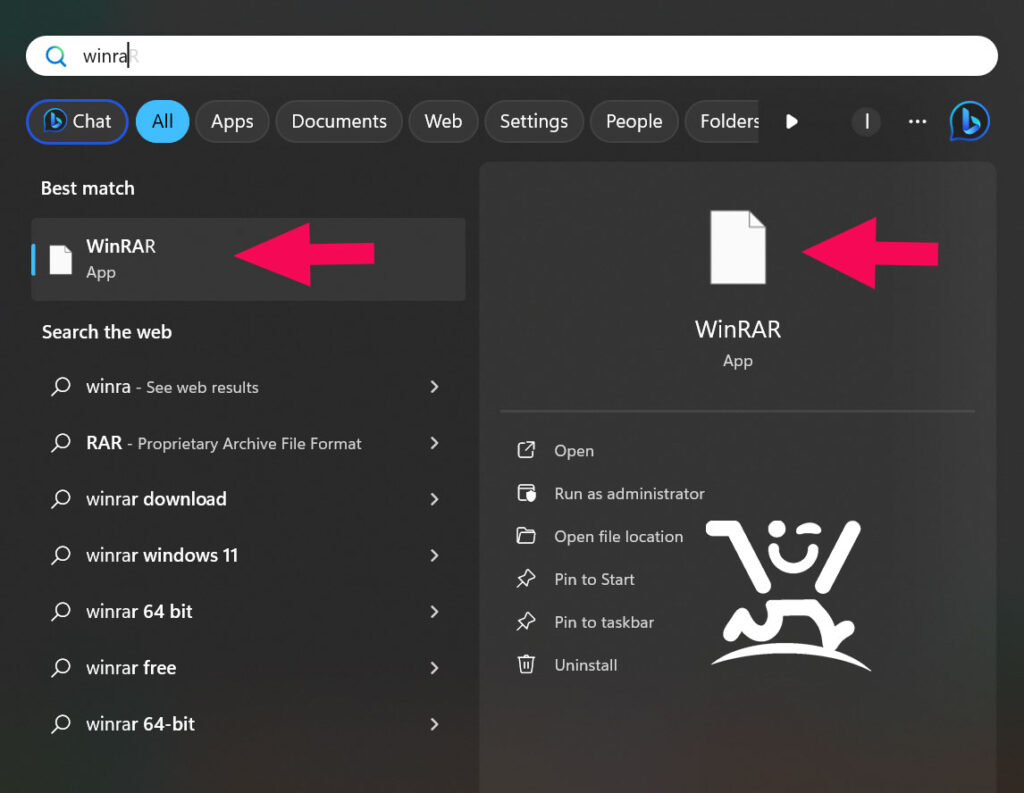Click the WinRAR file icon in best match
1024x793 pixels.
tap(61, 260)
